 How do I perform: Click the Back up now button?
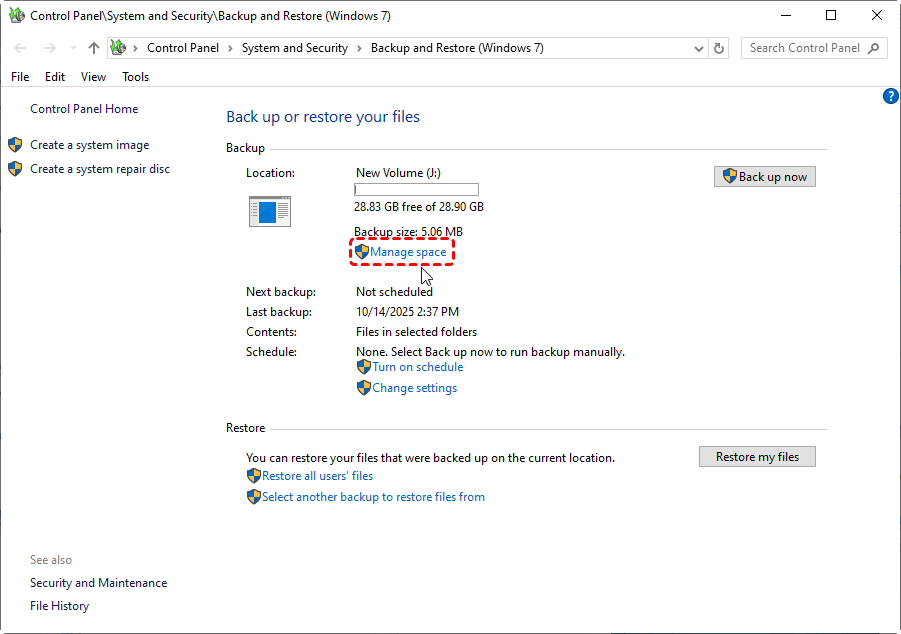pyautogui.click(x=765, y=177)
